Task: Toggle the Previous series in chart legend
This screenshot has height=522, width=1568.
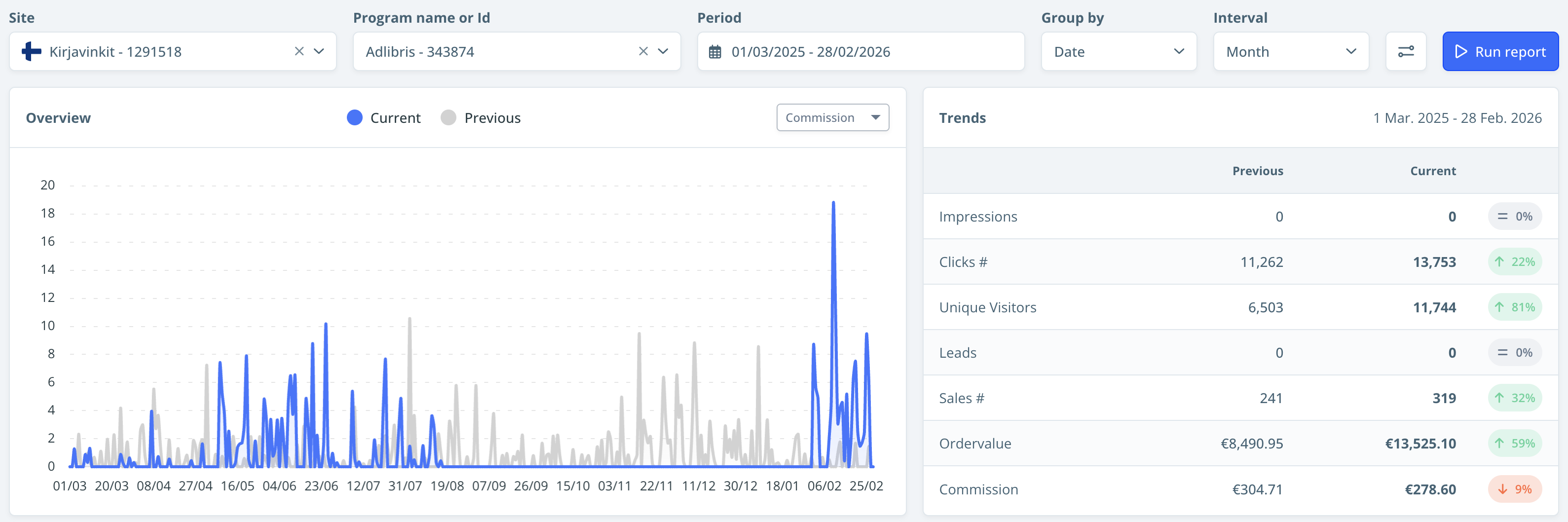Action: pyautogui.click(x=481, y=118)
